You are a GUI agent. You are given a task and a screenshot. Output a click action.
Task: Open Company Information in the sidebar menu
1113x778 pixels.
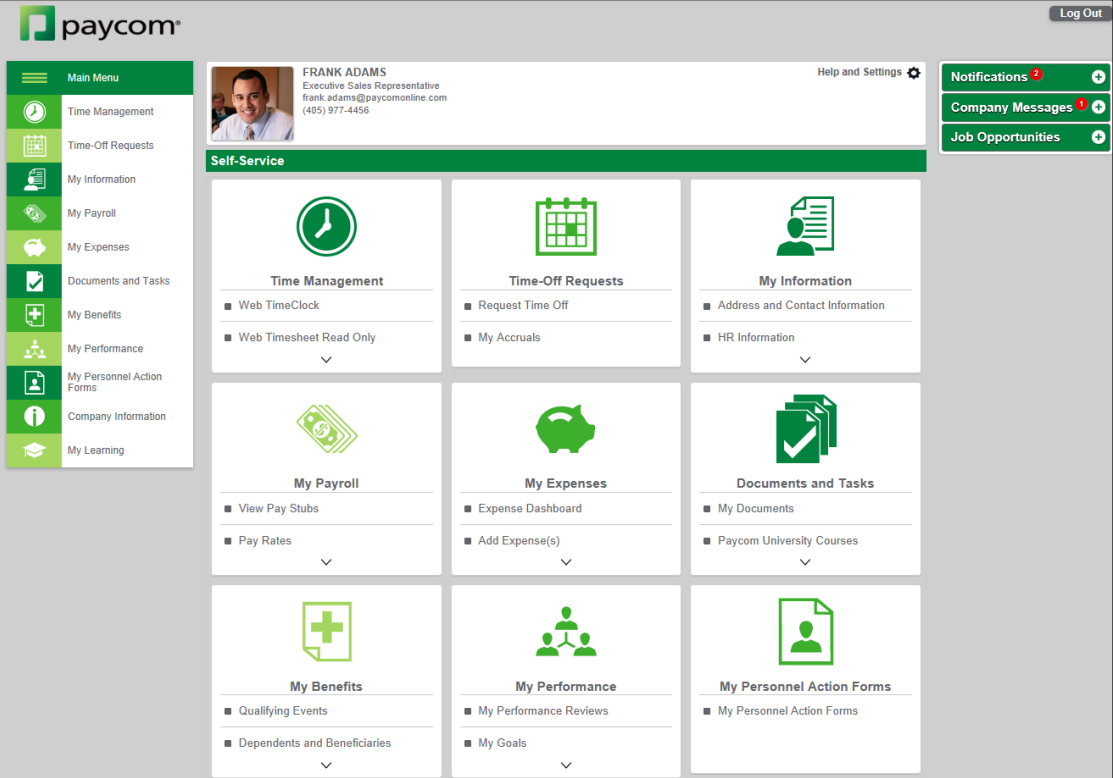pos(116,417)
